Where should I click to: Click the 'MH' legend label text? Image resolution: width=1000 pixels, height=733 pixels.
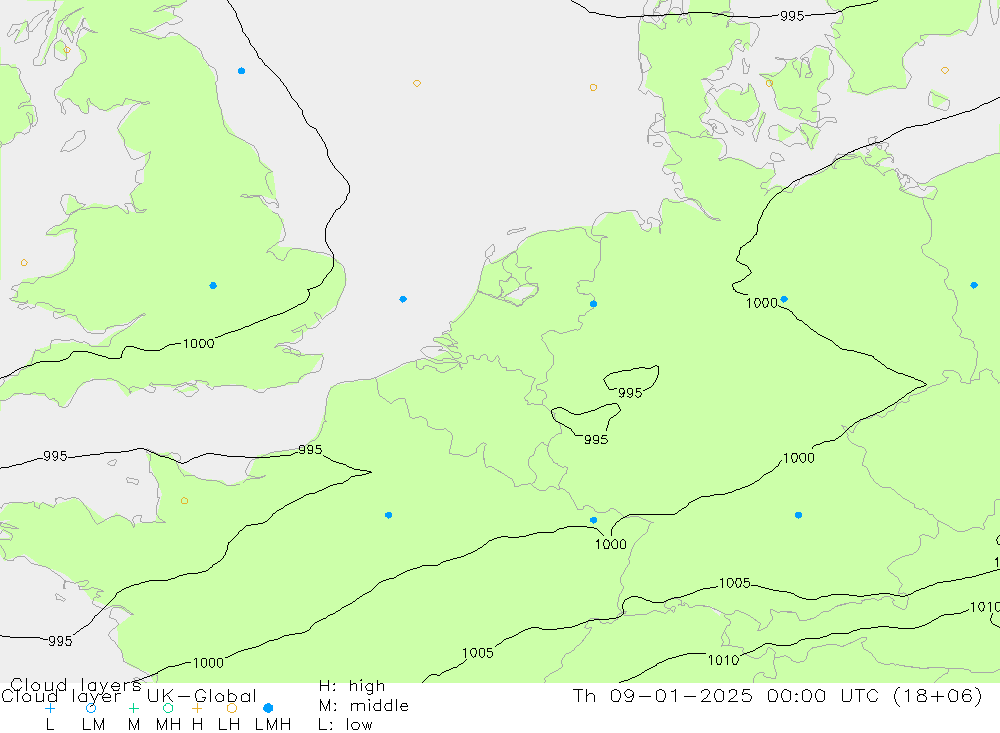click(168, 725)
